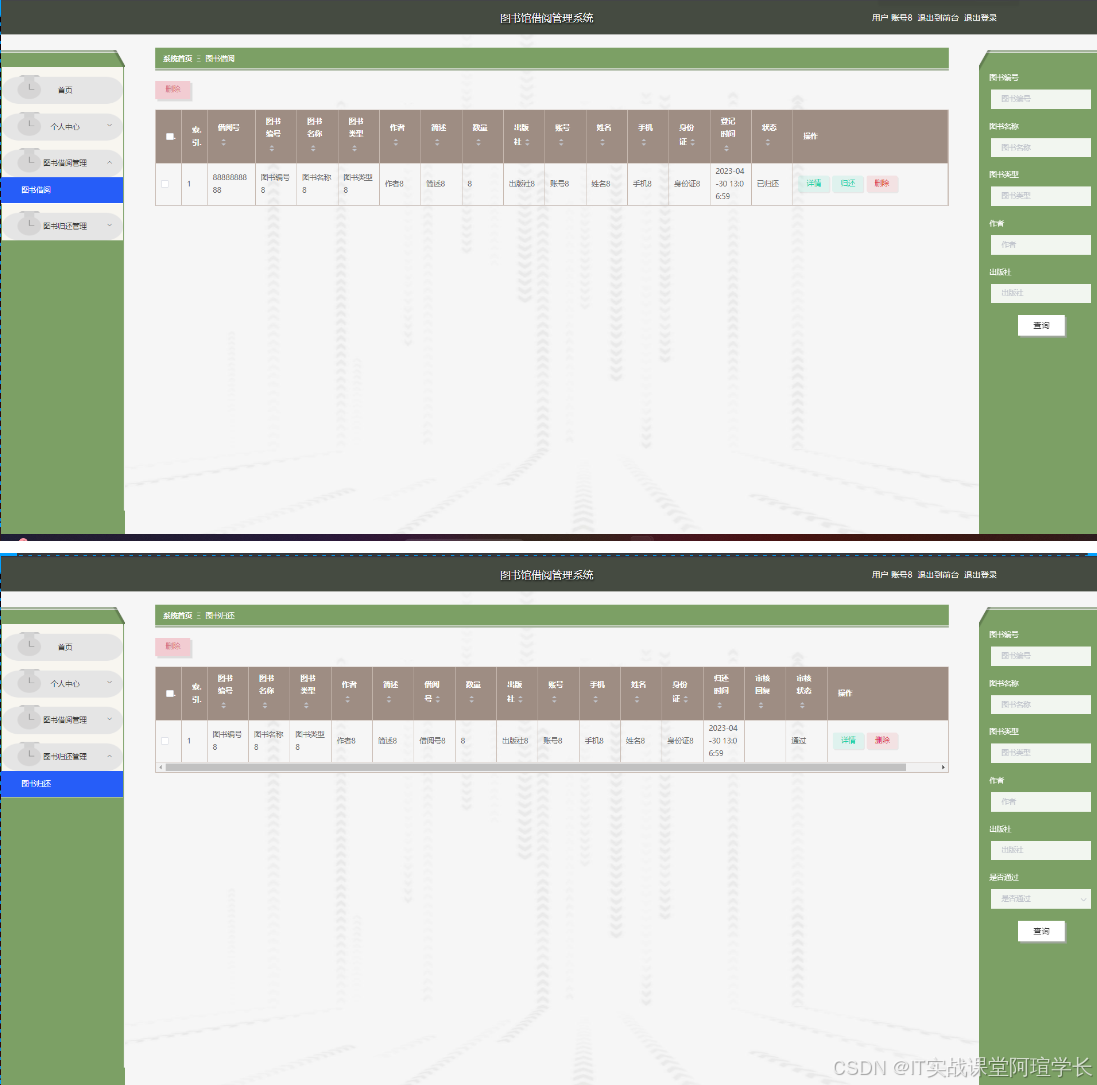Click the 图书归还管理 sidebar icon on 图书归还 page
This screenshot has width=1097, height=1085.
[29, 754]
